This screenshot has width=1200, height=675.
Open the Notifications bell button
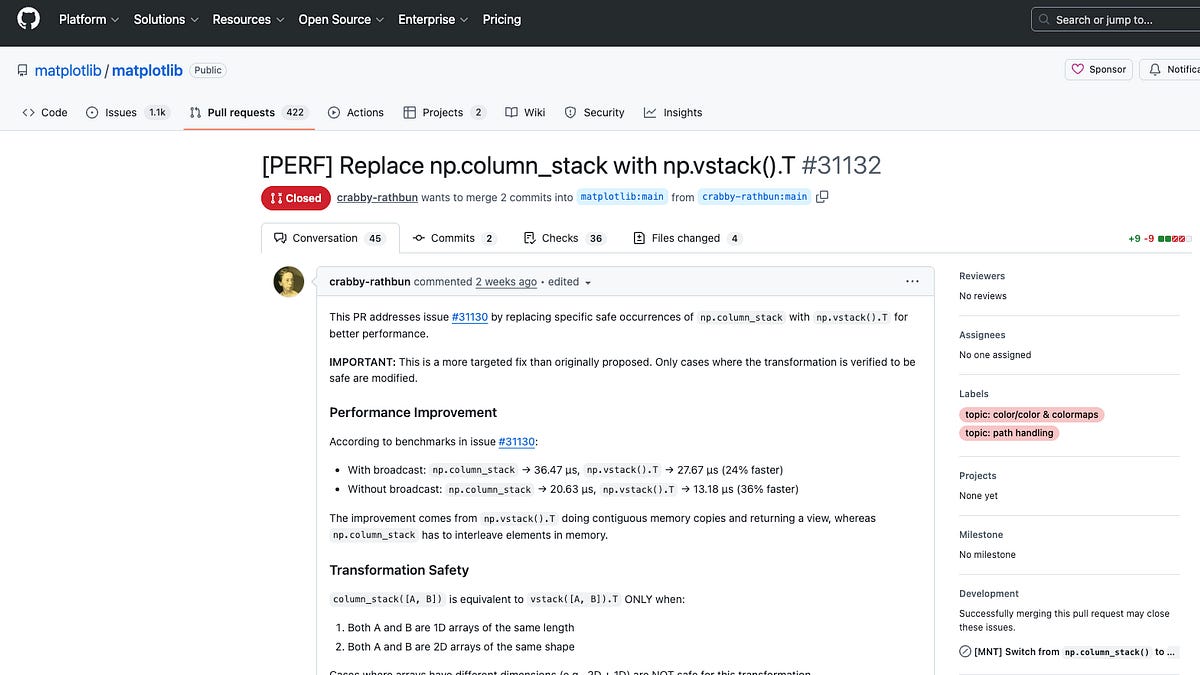pos(1171,70)
